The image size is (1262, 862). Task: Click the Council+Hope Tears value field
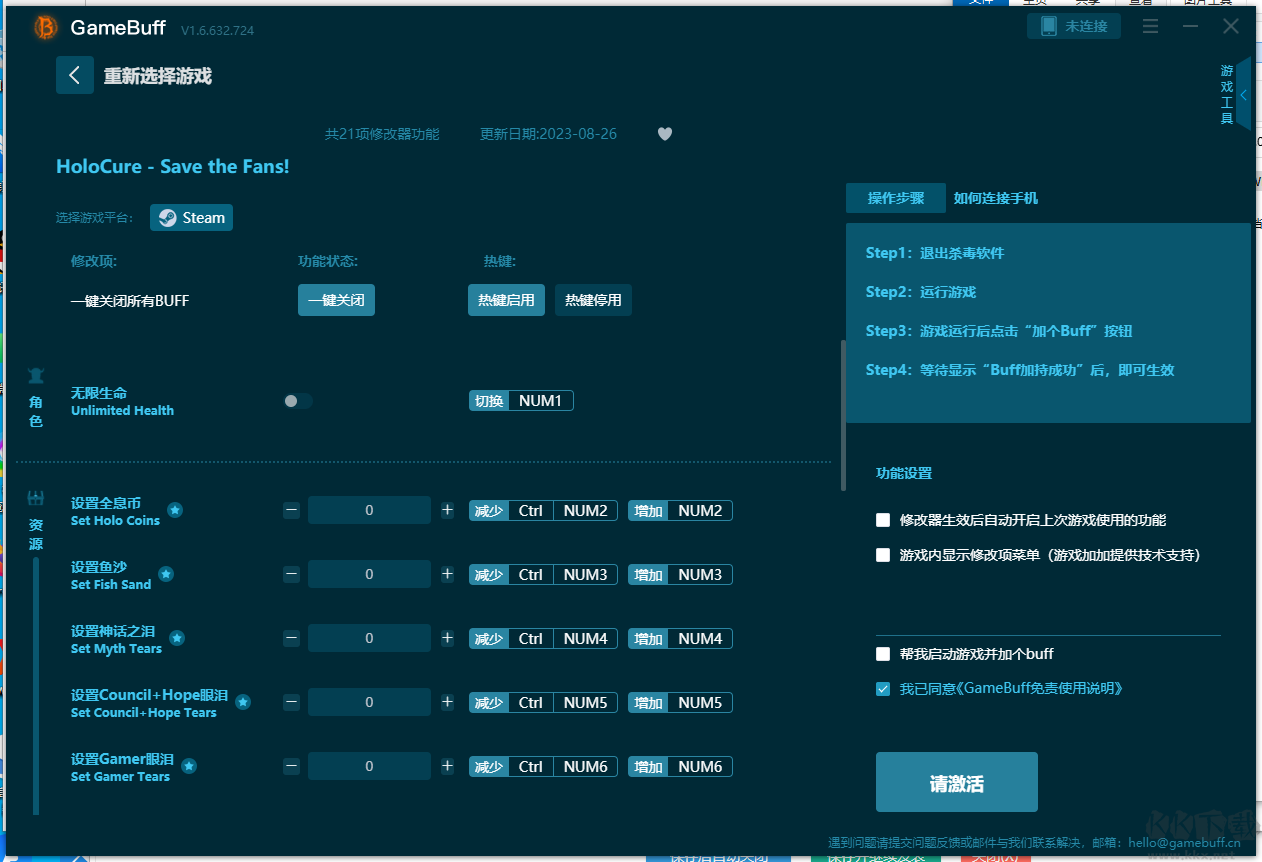369,702
